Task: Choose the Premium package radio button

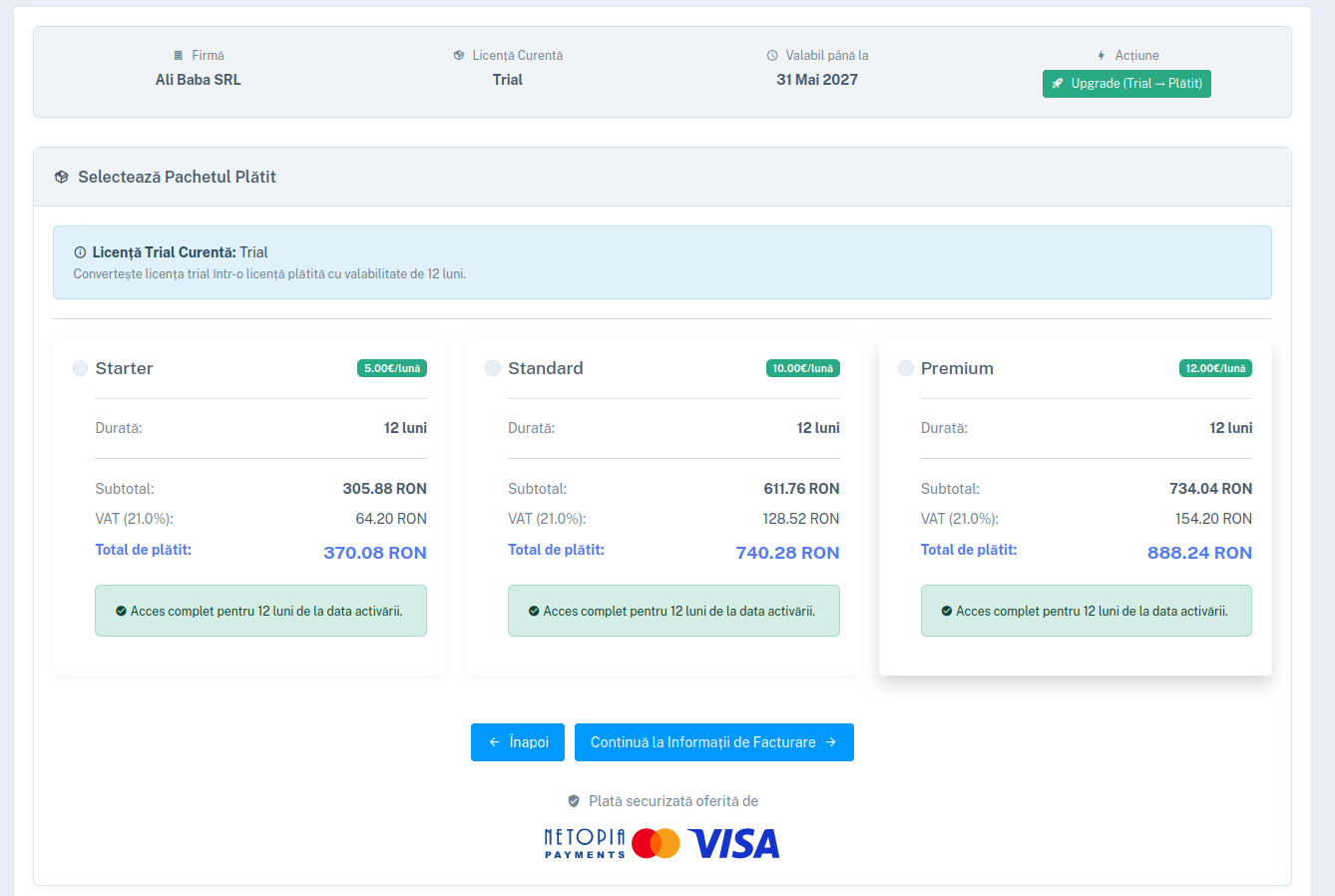Action: [x=906, y=368]
